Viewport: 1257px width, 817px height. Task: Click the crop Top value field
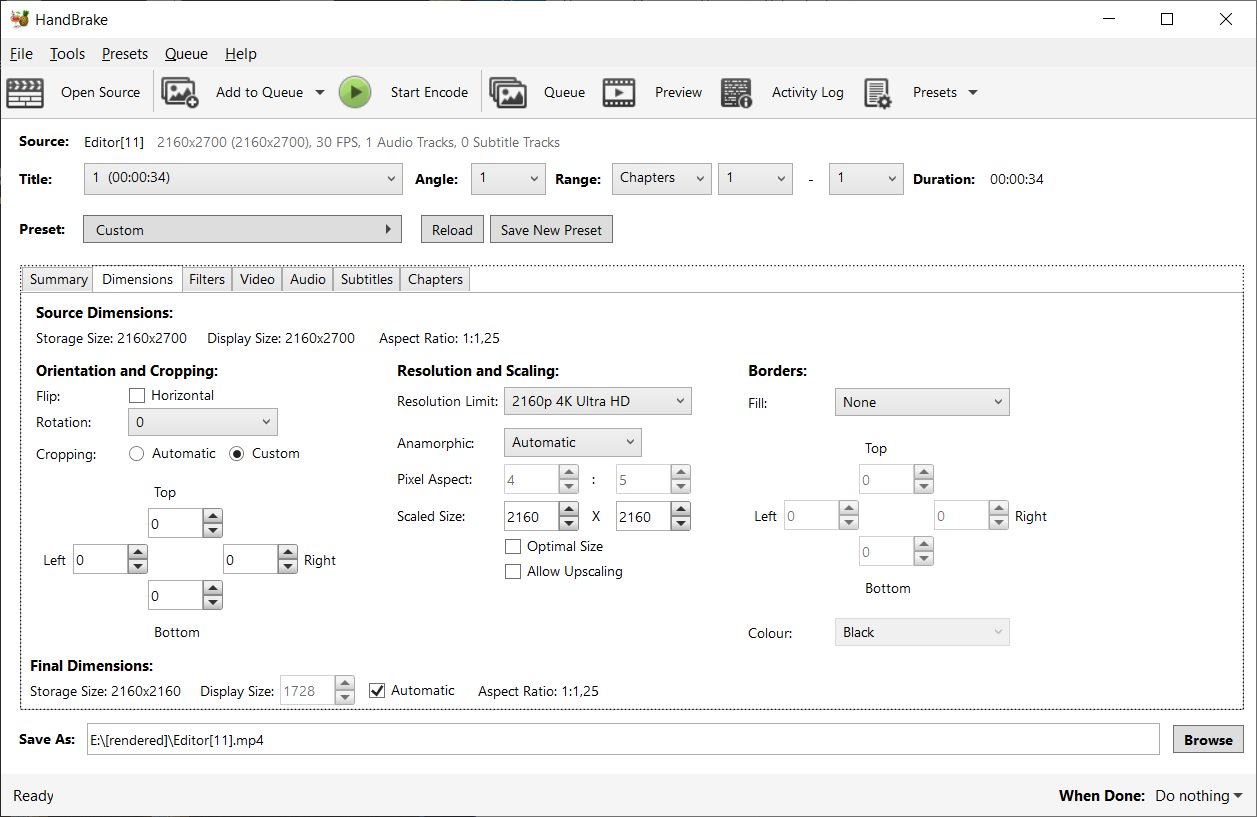pyautogui.click(x=175, y=524)
